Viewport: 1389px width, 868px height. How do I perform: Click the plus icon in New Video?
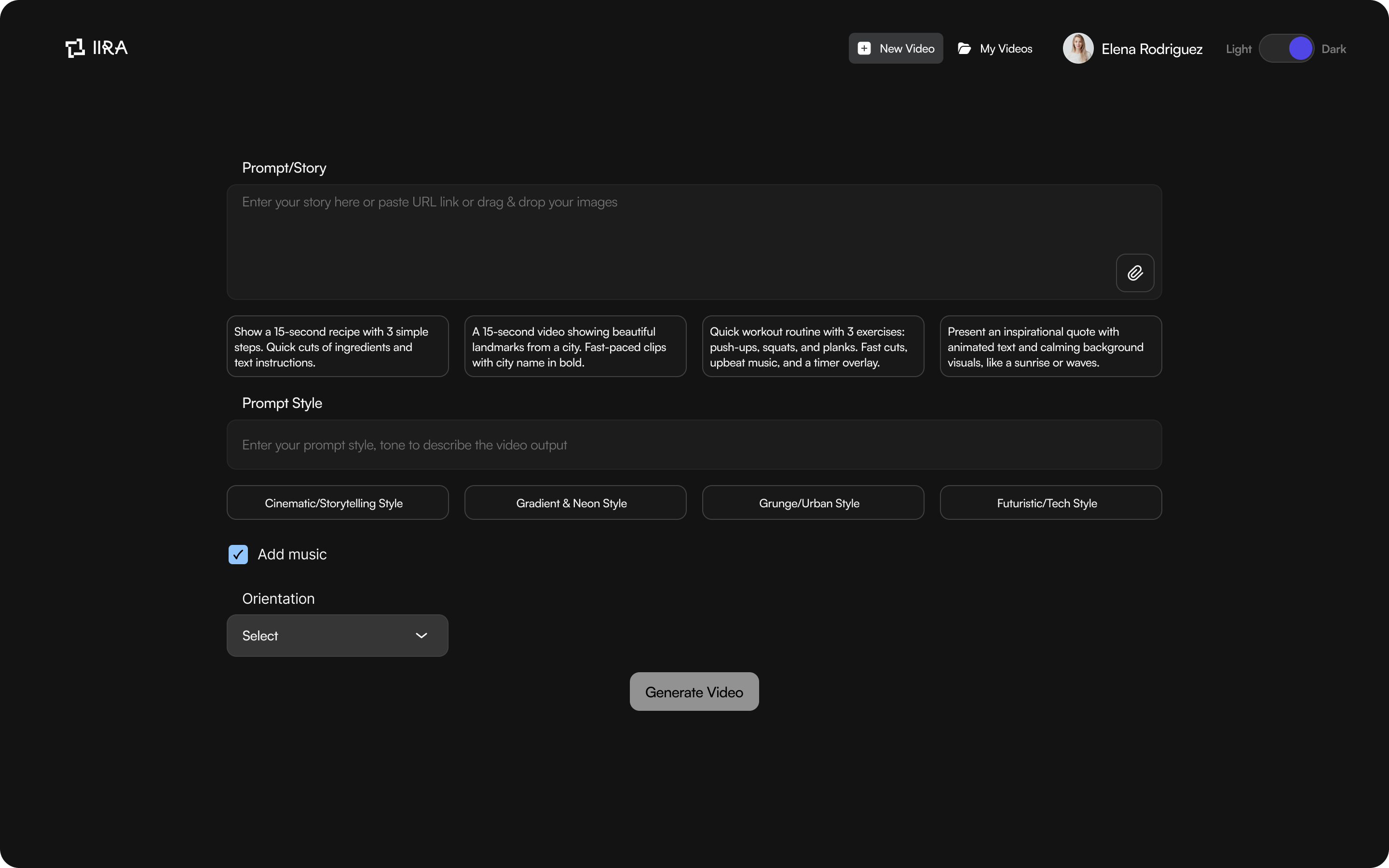[x=864, y=48]
